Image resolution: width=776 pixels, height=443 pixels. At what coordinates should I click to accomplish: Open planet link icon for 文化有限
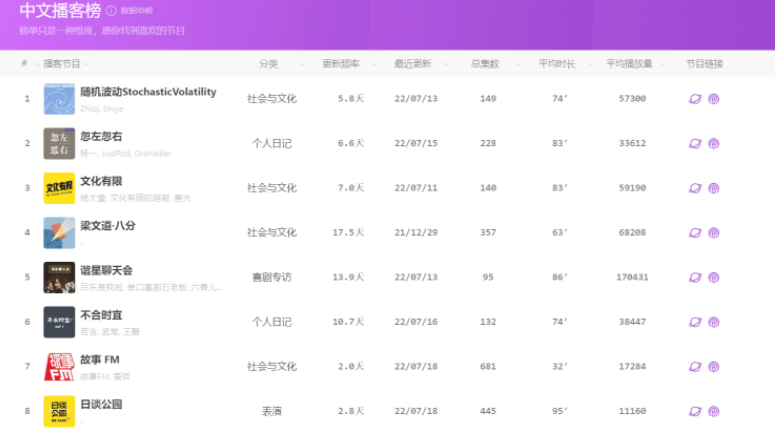(695, 188)
